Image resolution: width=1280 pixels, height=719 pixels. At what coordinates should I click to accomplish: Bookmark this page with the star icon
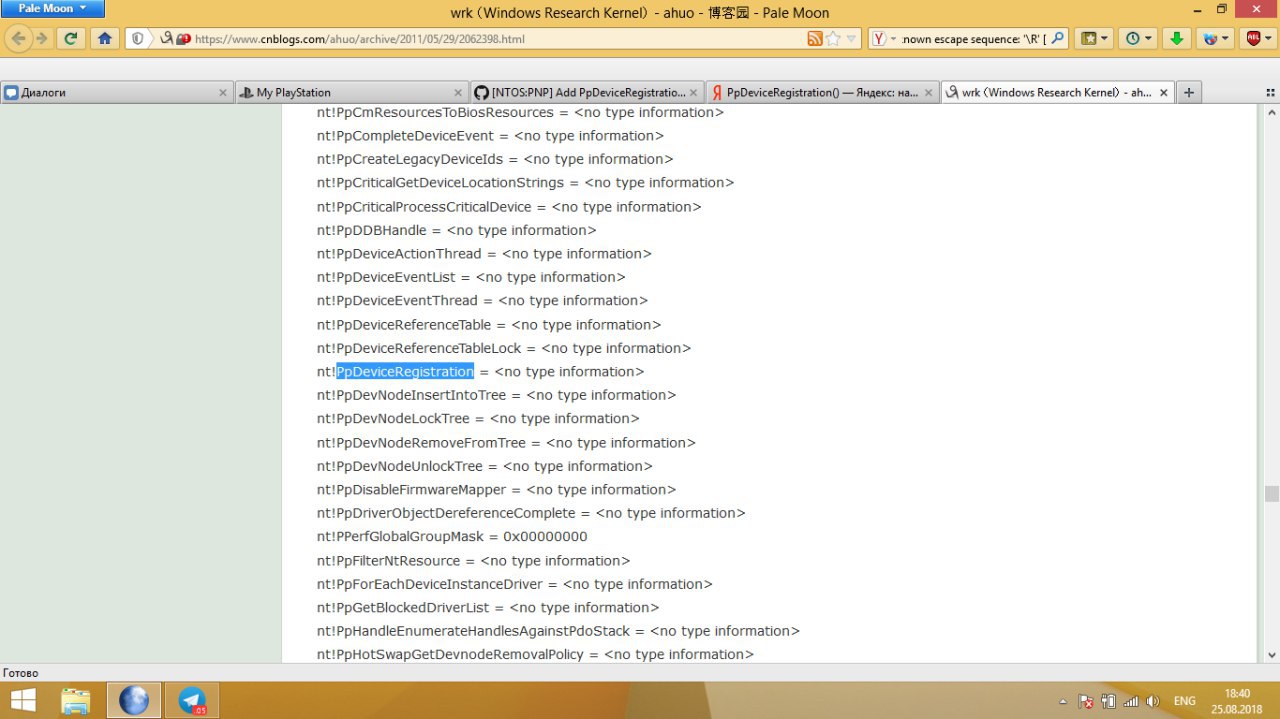pyautogui.click(x=833, y=39)
